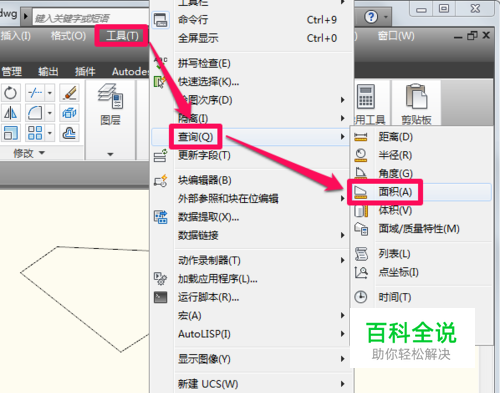The image size is (500, 393).
Task: Click the help question mark icon
Action: coord(371,16)
